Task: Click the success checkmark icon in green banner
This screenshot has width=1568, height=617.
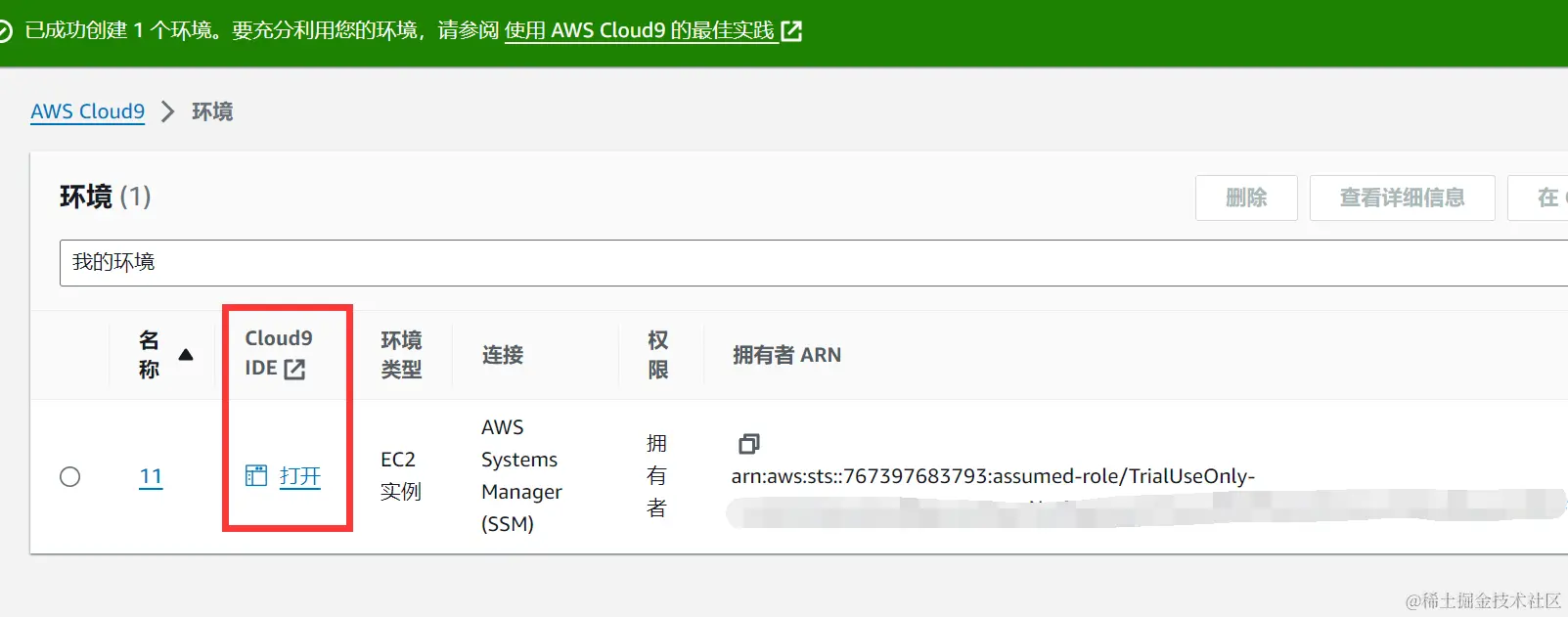Action: click(4, 31)
